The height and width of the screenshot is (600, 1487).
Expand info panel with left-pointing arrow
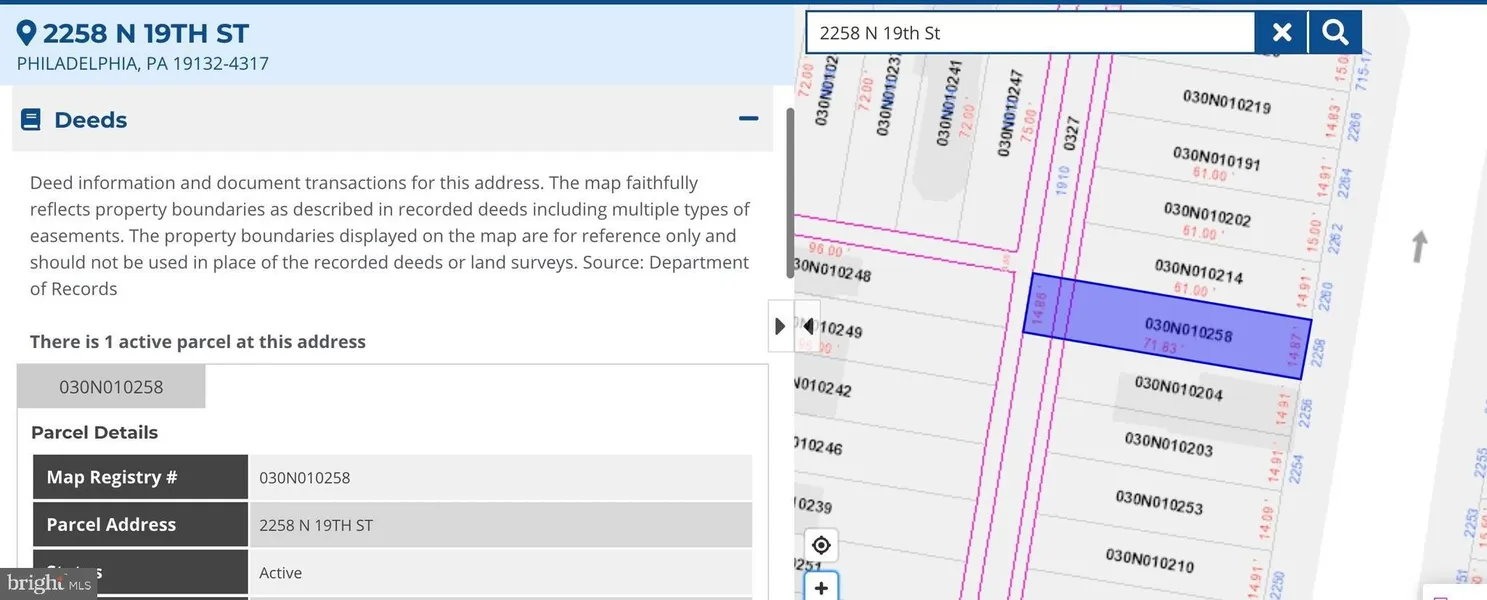808,326
